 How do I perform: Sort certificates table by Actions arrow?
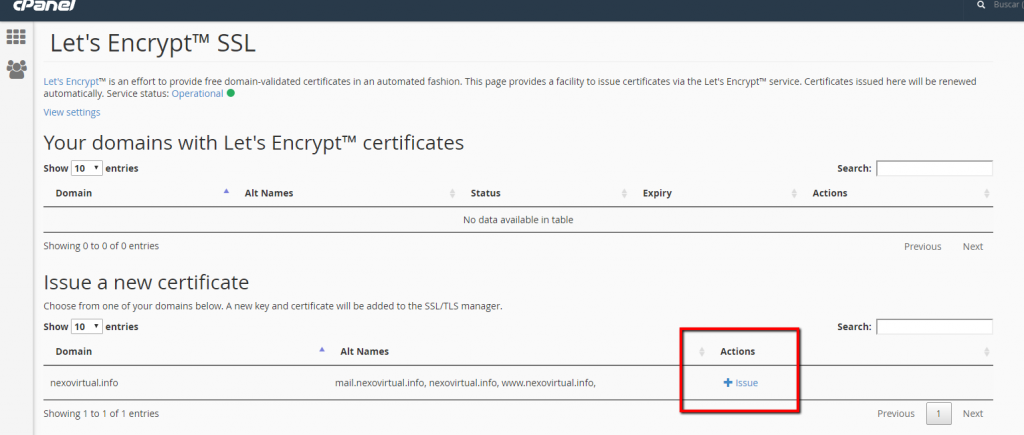click(986, 193)
